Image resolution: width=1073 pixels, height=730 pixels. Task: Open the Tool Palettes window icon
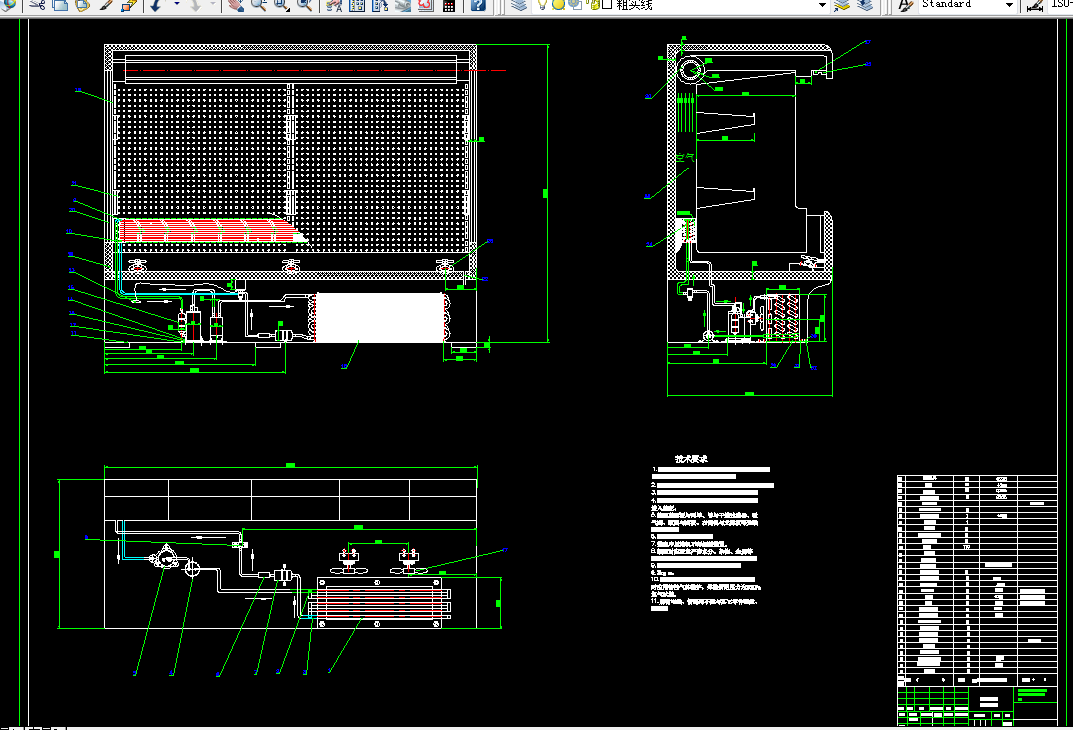380,5
